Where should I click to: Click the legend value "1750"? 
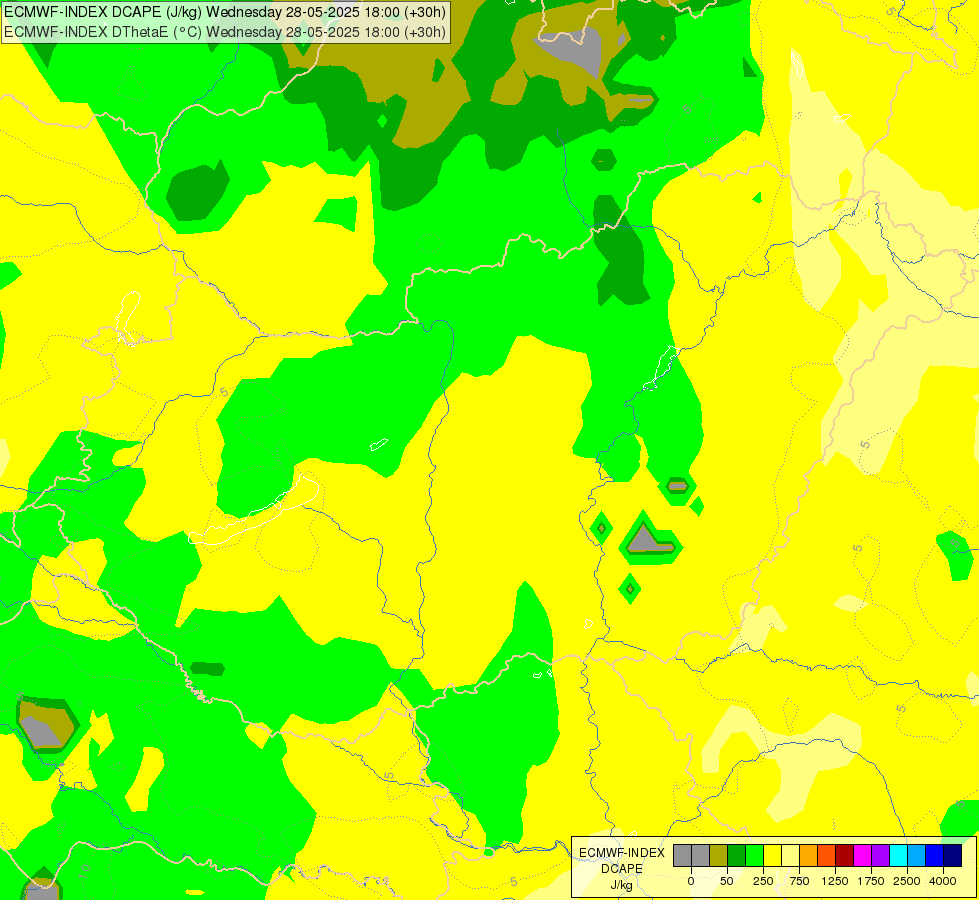pyautogui.click(x=871, y=881)
